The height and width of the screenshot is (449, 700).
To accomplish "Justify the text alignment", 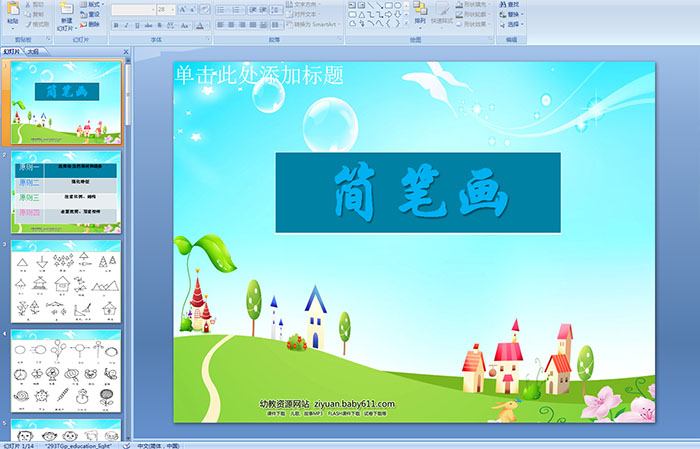I will point(253,25).
